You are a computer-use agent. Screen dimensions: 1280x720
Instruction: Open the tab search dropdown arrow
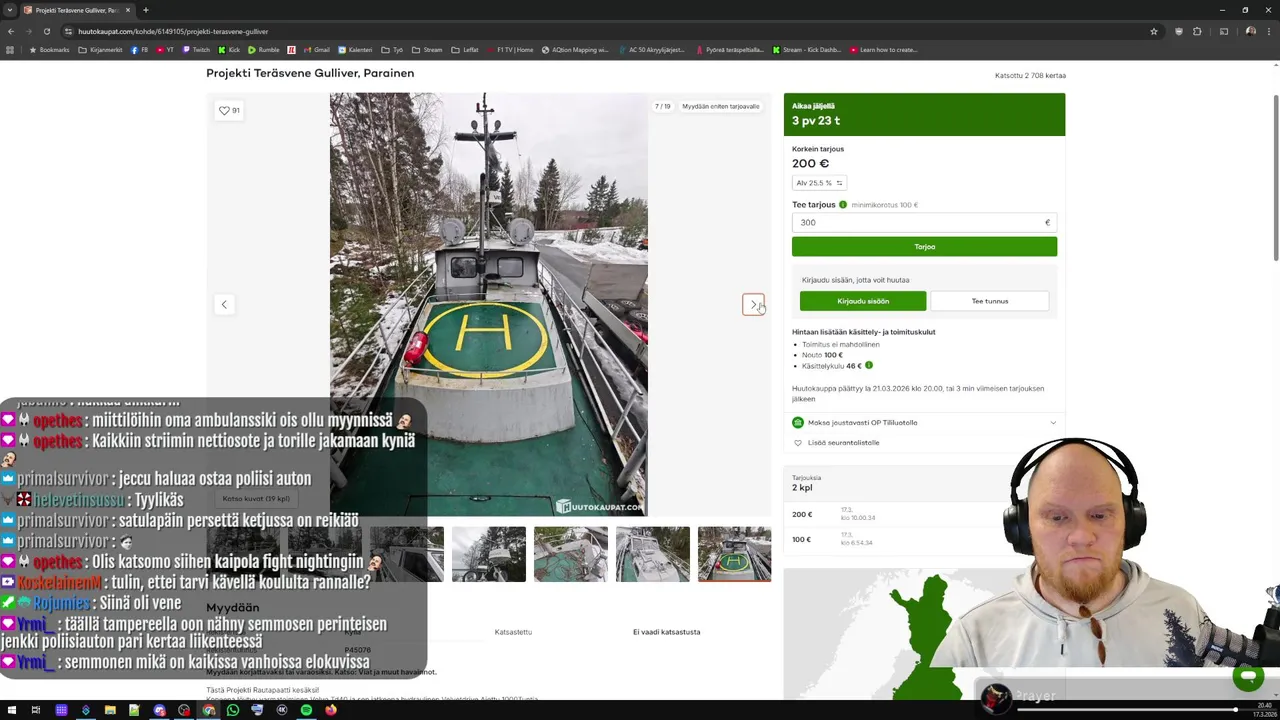10,10
